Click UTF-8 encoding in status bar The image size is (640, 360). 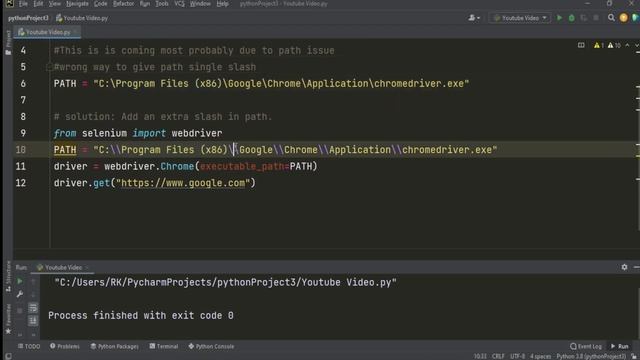[517, 356]
